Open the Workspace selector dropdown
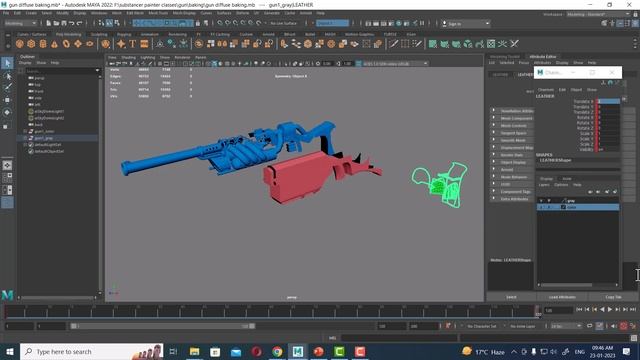 pyautogui.click(x=598, y=14)
